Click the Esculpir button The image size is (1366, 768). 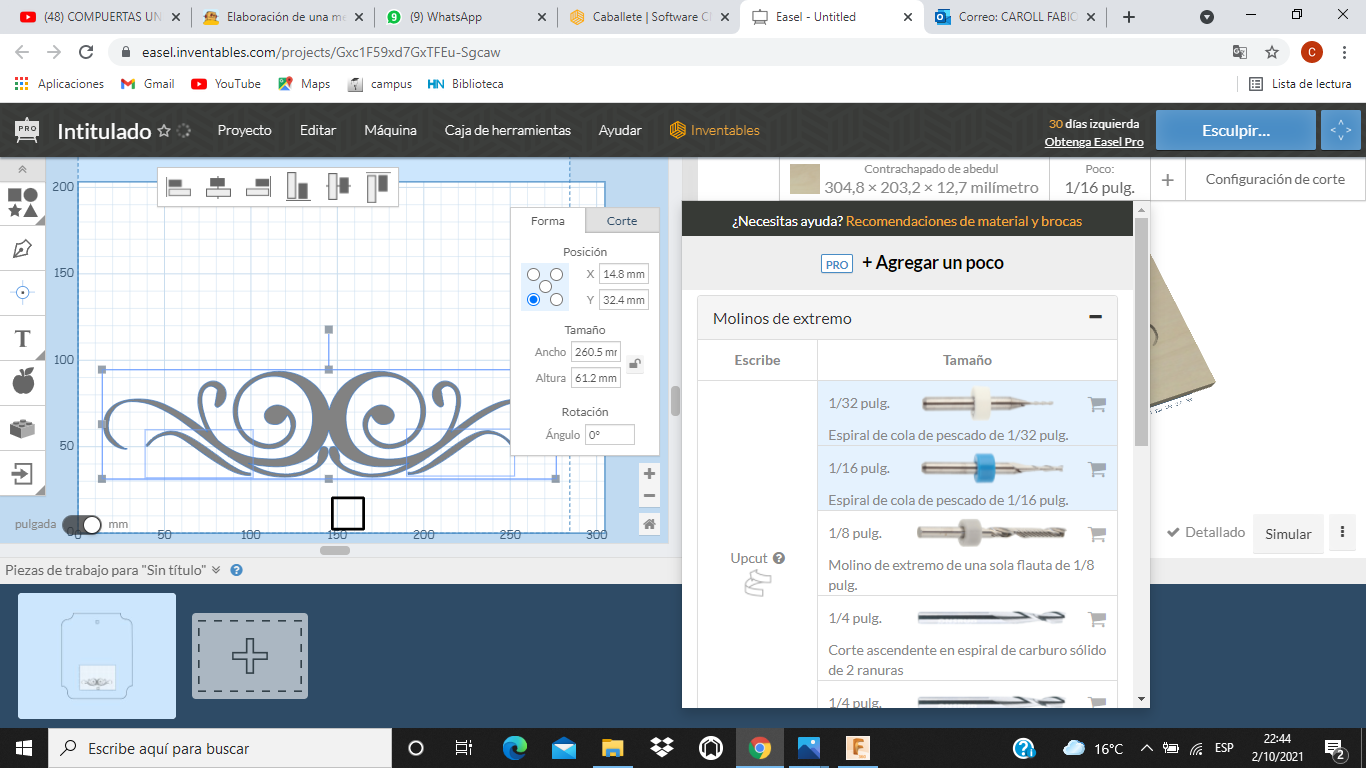(x=1236, y=130)
